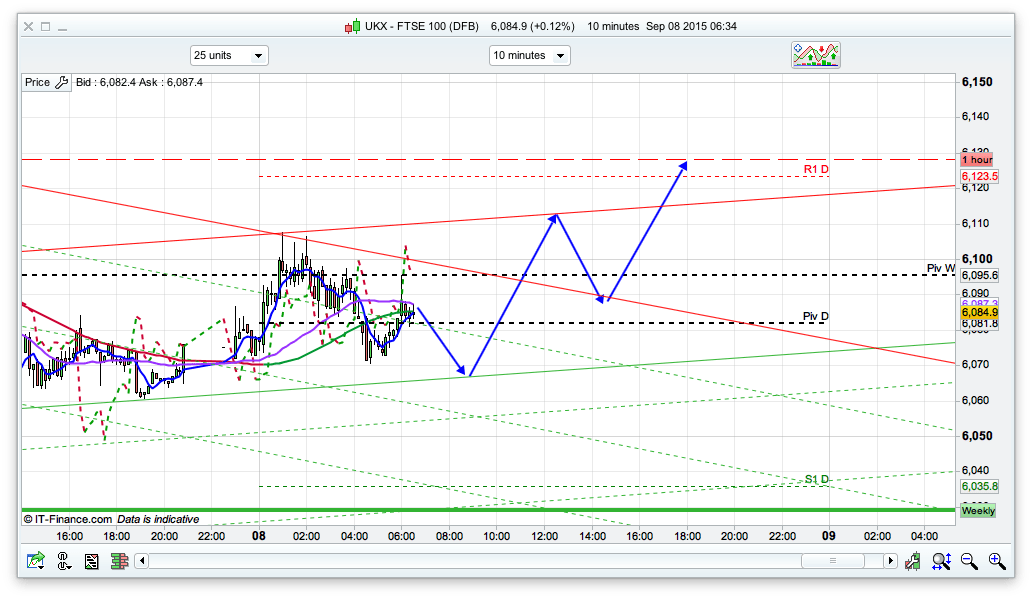Click the magnifier with vertical arrows icon
Image resolution: width=1032 pixels, height=599 pixels.
941,561
